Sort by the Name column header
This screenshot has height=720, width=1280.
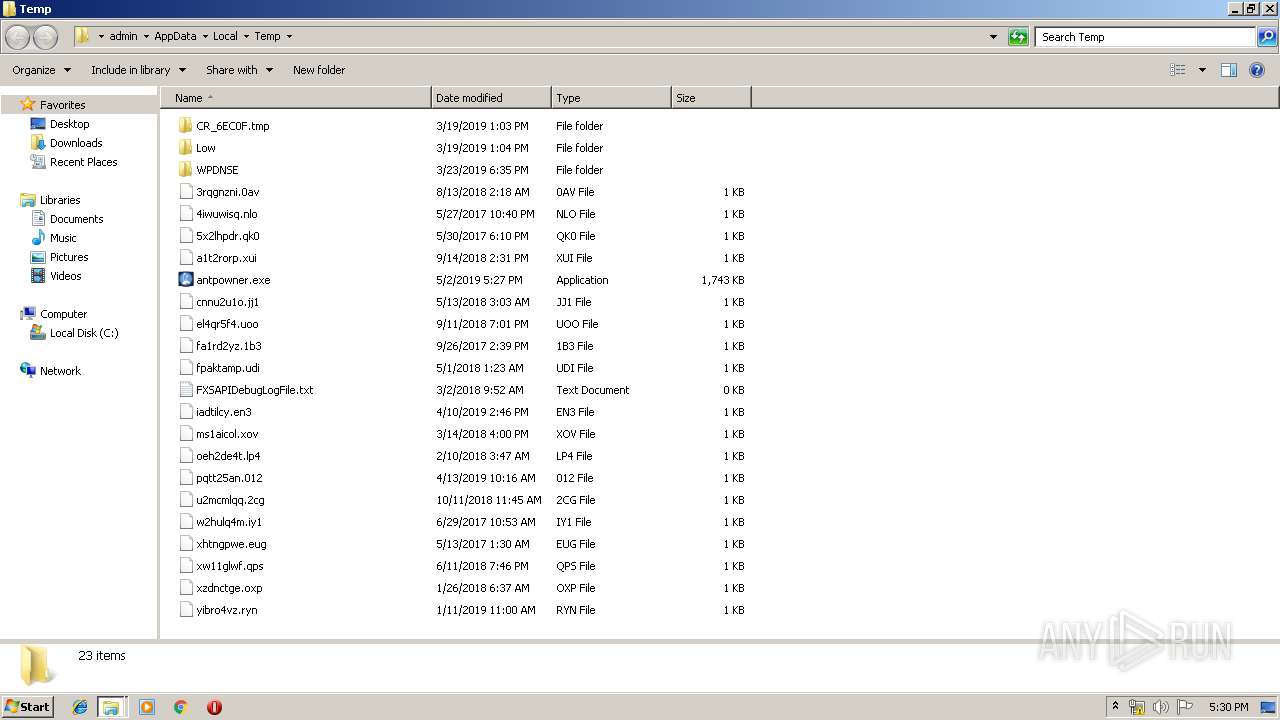pos(297,98)
